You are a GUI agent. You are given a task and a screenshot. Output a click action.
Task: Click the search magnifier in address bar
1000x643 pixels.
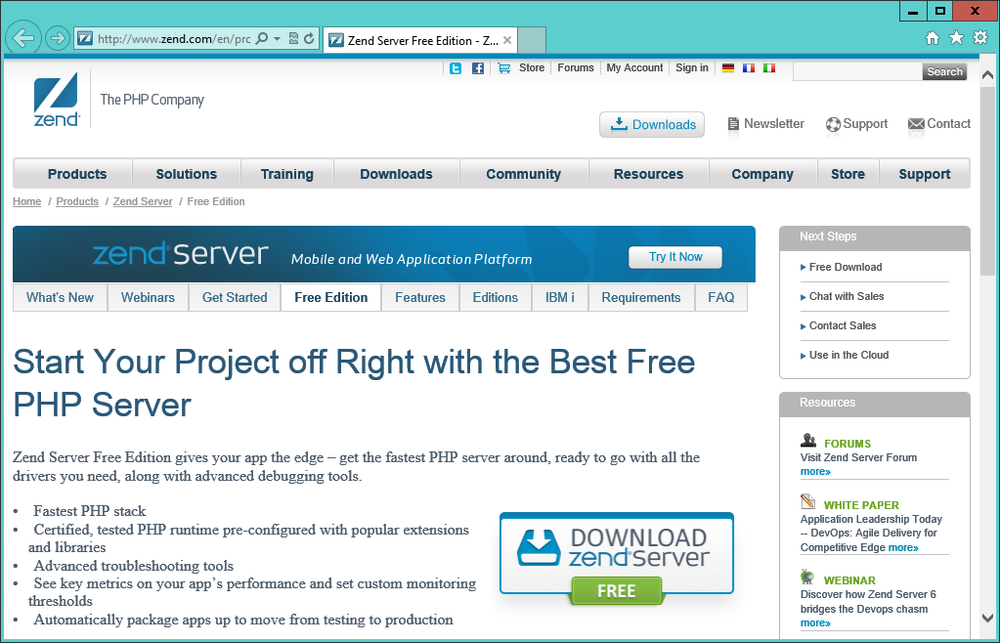pos(261,39)
